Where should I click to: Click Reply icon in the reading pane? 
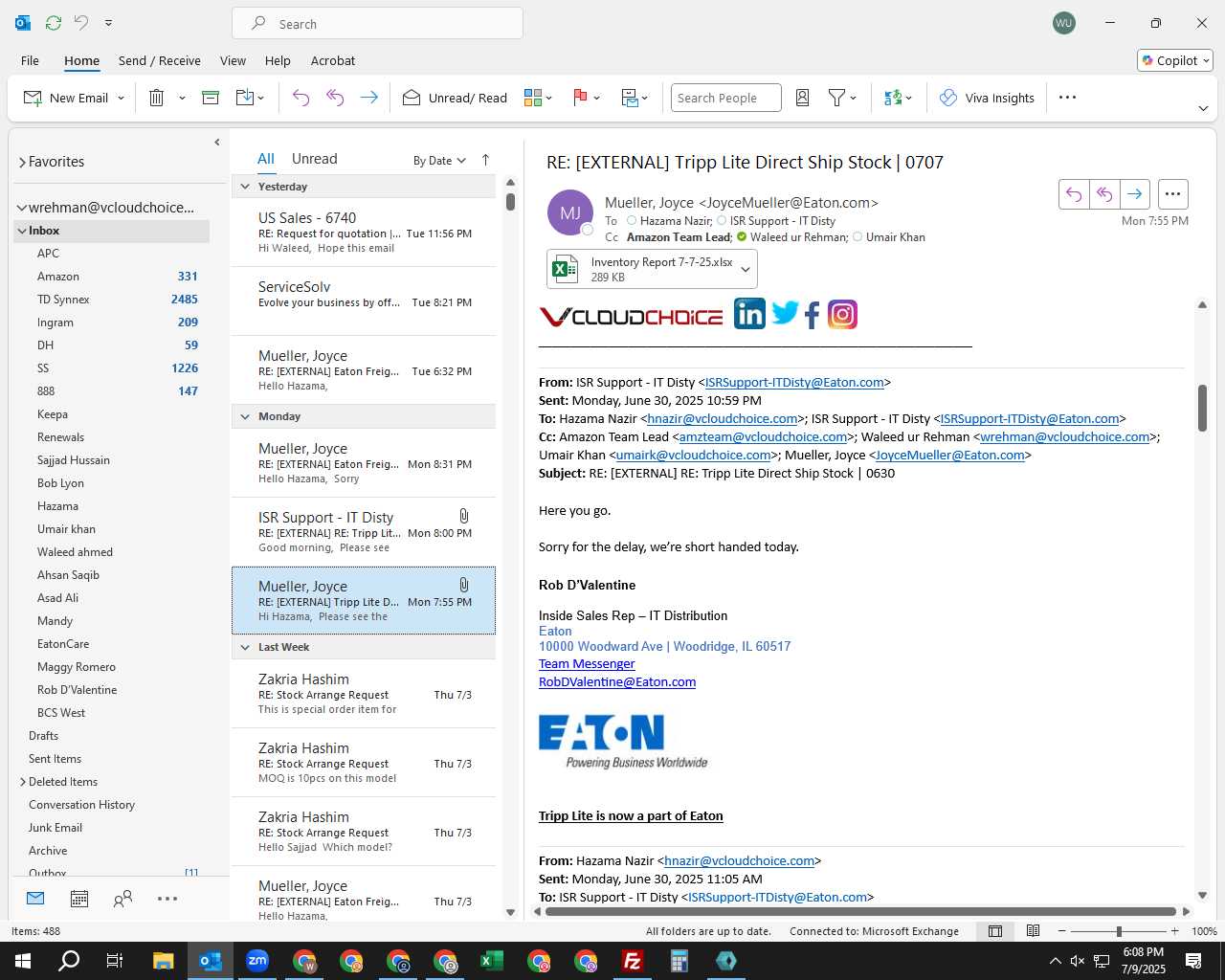click(x=1074, y=194)
